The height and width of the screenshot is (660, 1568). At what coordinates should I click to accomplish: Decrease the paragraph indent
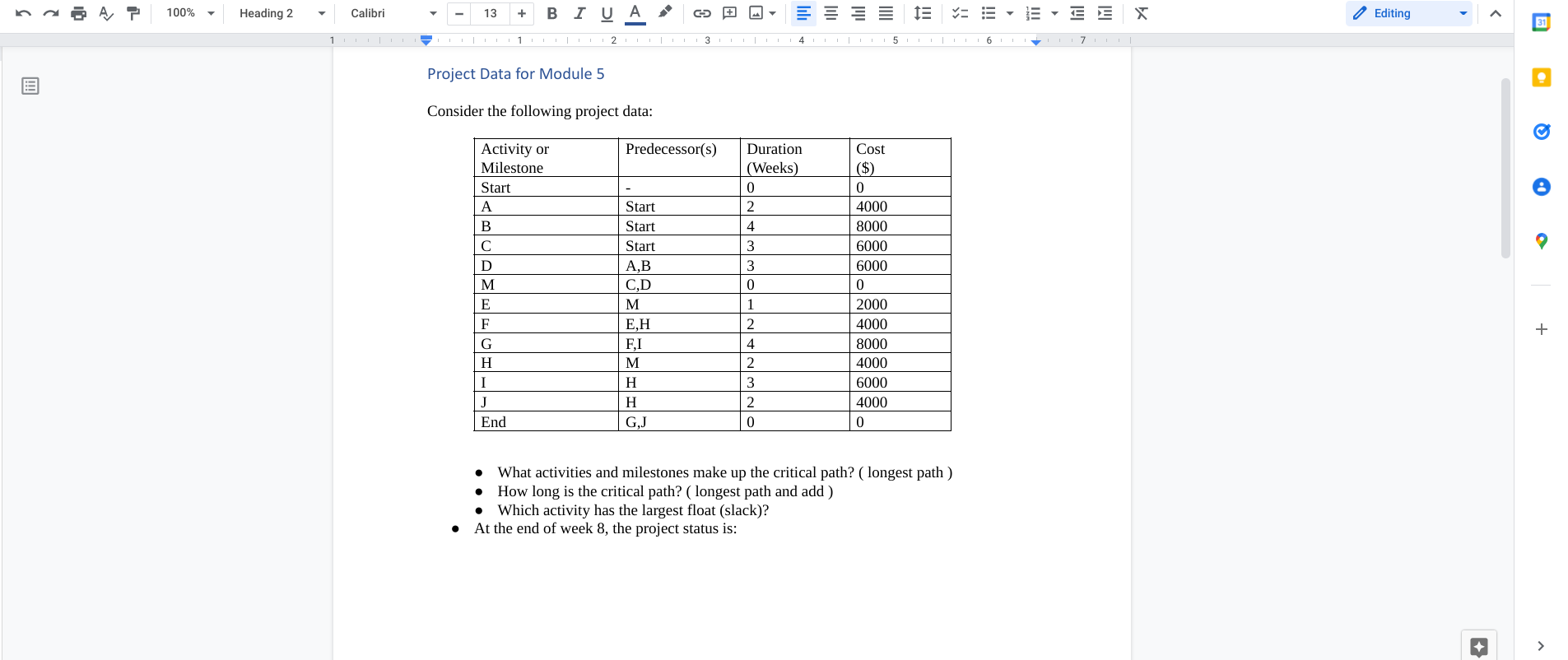pyautogui.click(x=1077, y=13)
